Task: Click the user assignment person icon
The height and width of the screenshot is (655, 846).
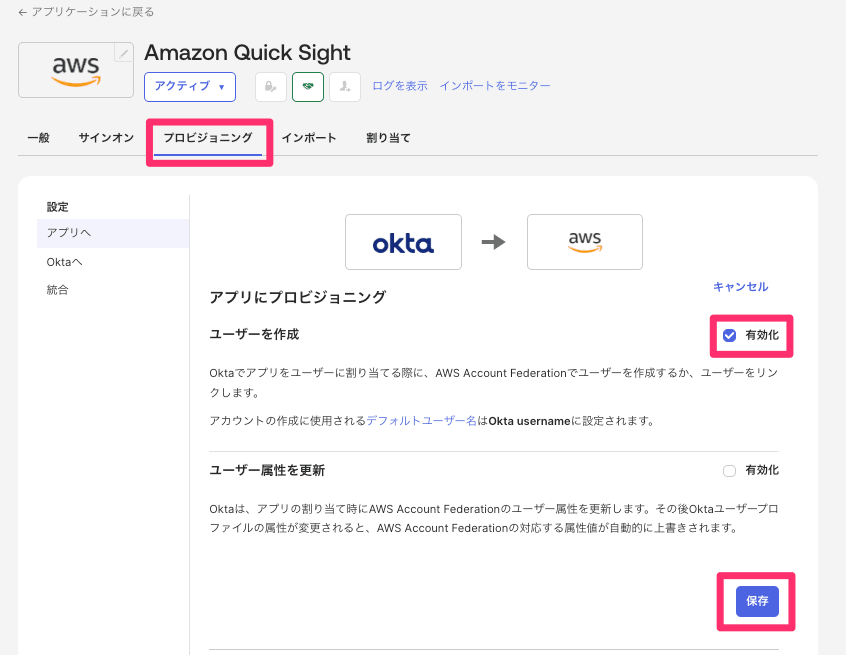Action: click(344, 87)
